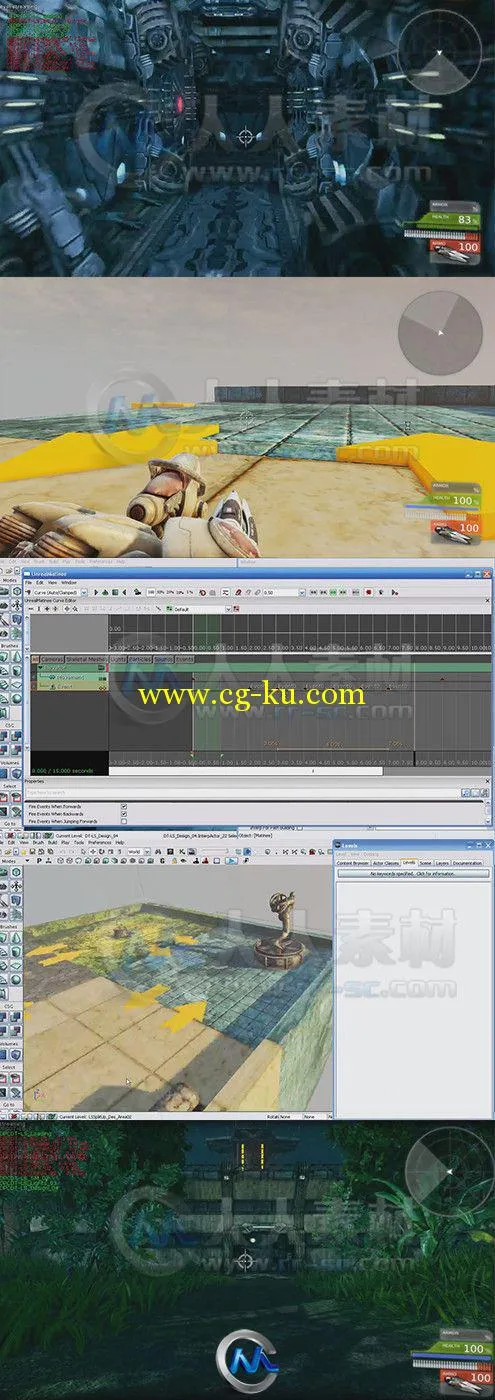The image size is (495, 1400).
Task: Switch to Content Browser tab
Action: pyautogui.click(x=353, y=862)
